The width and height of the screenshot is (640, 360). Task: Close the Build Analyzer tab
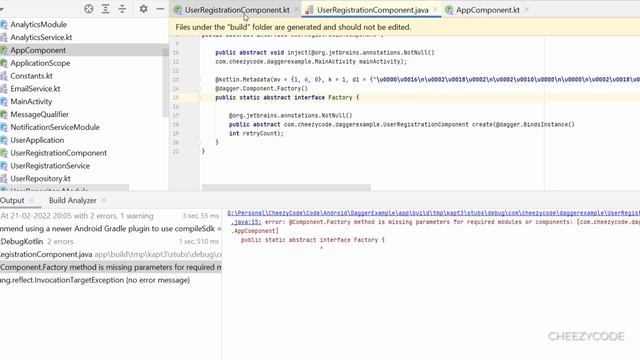104,200
